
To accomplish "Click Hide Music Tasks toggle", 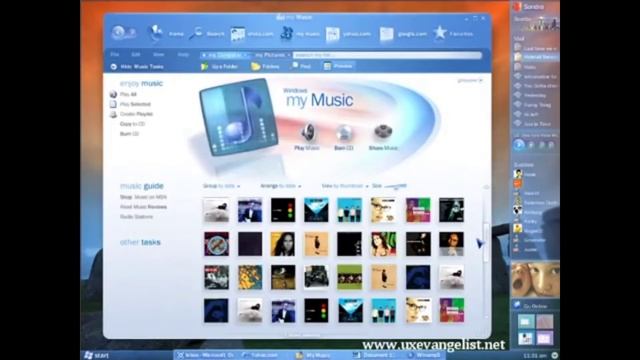I will [x=138, y=67].
